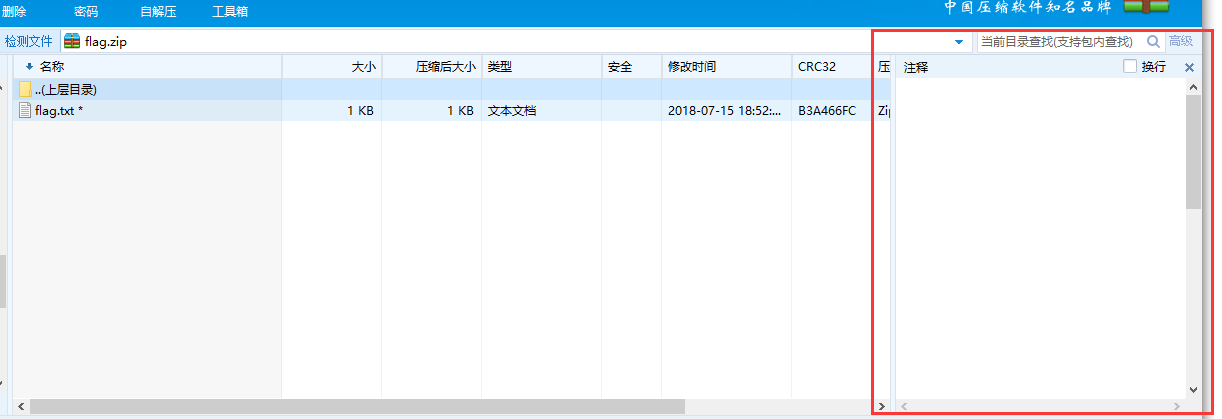Click the comment panel scroll down arrow
This screenshot has width=1222, height=419.
tap(1193, 389)
